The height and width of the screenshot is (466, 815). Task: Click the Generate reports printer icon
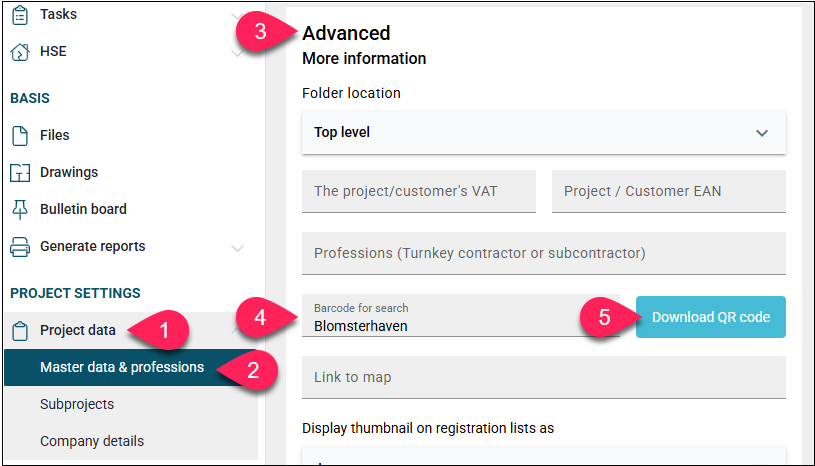[x=20, y=247]
